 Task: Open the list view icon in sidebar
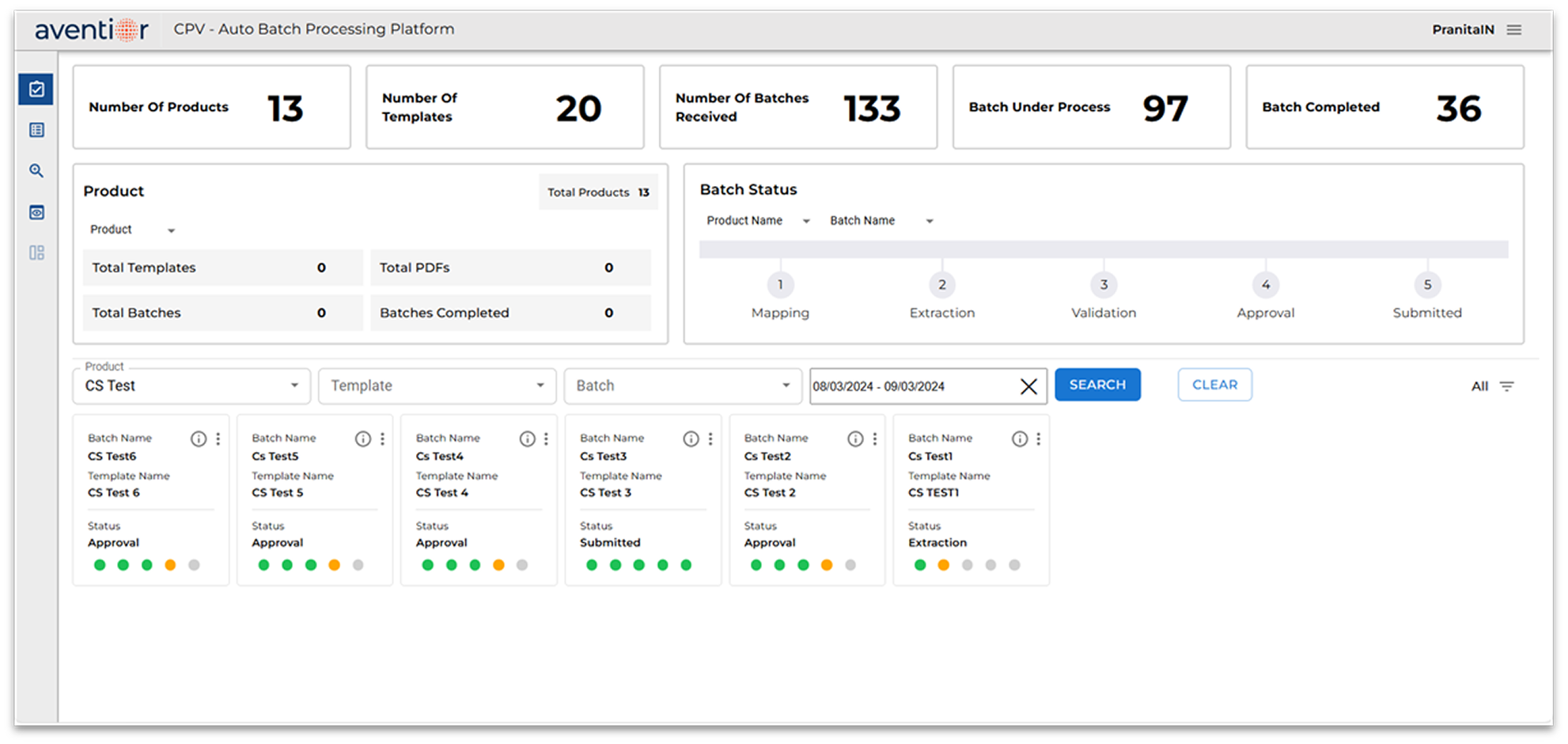point(36,130)
